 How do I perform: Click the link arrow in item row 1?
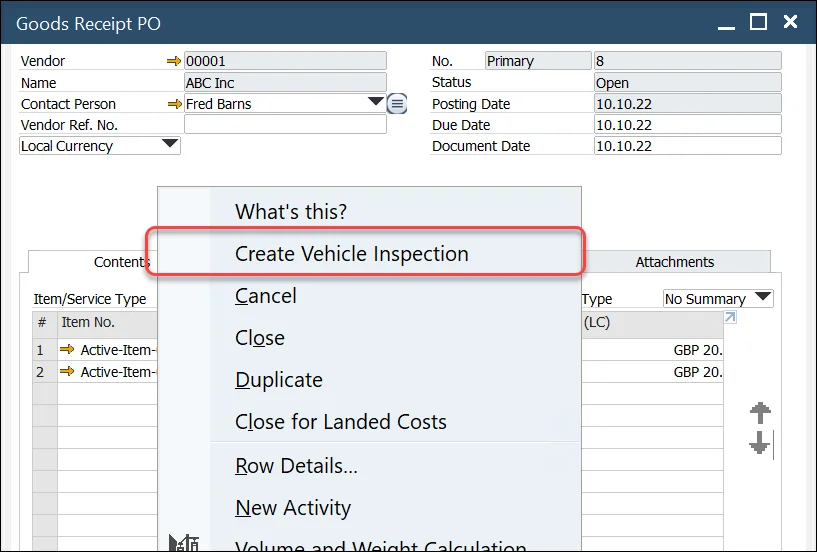point(67,350)
